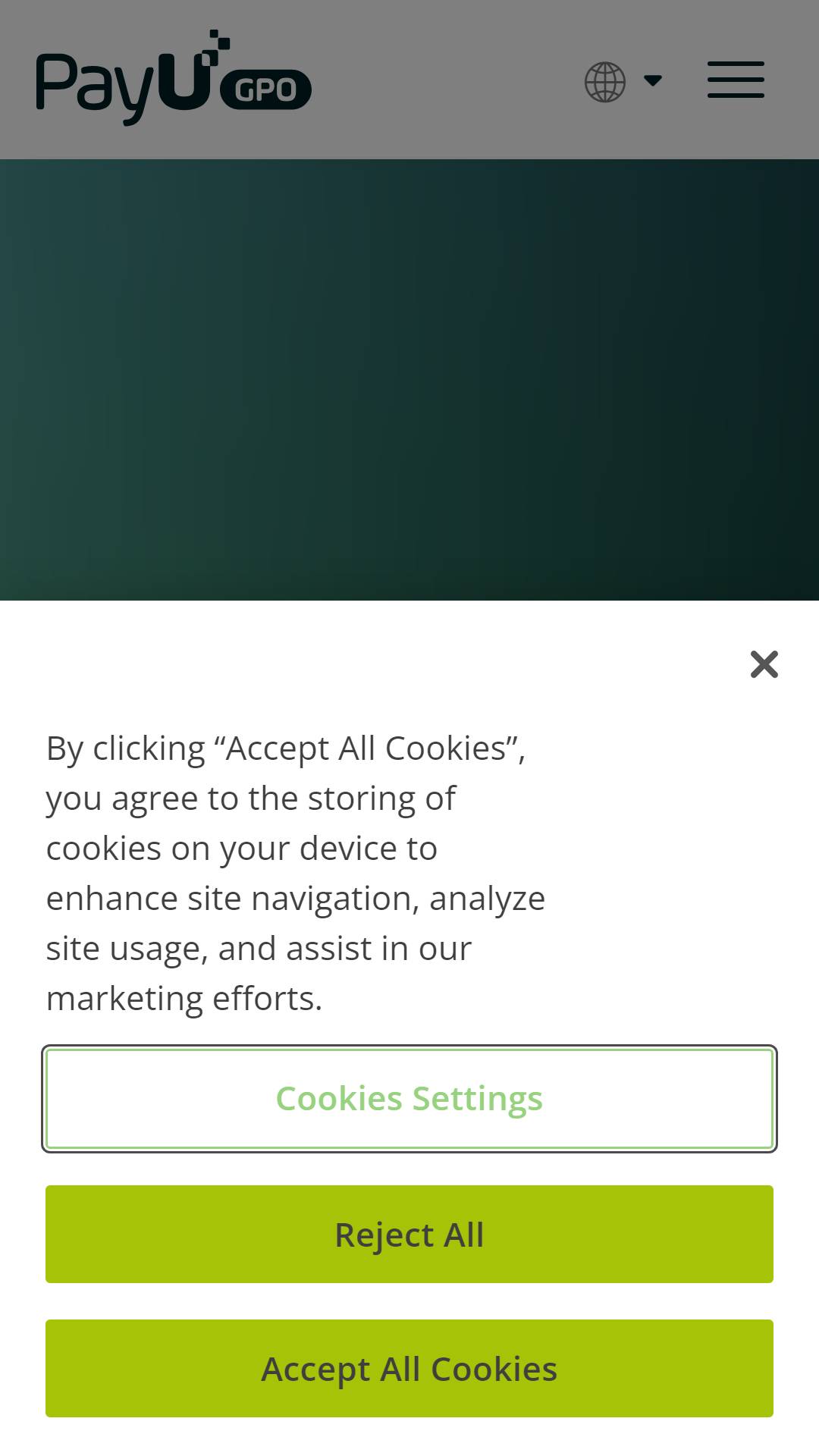Open the hamburger navigation menu
Screen dimensions: 819x1456
[x=736, y=80]
